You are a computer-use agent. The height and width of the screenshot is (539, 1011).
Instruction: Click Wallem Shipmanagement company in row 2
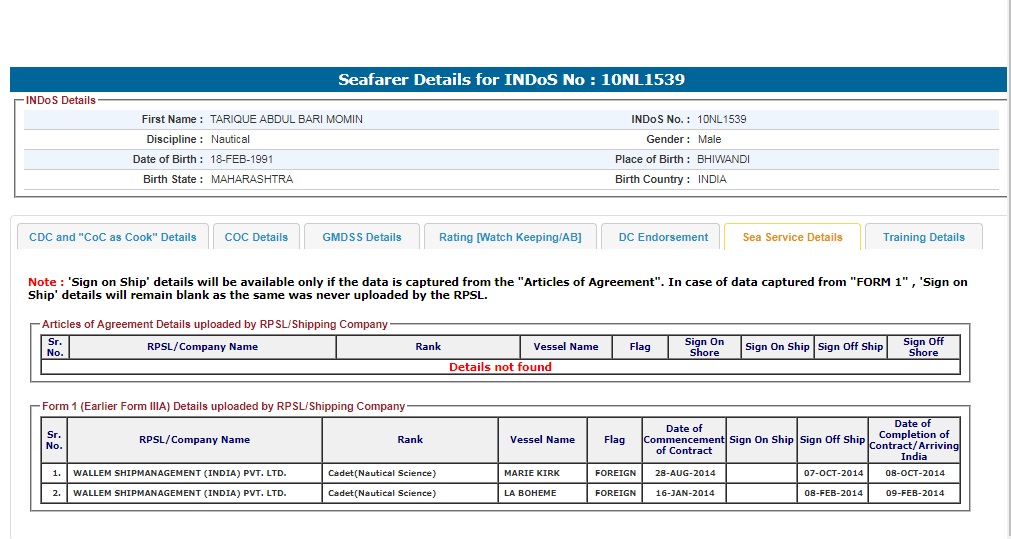coord(180,493)
